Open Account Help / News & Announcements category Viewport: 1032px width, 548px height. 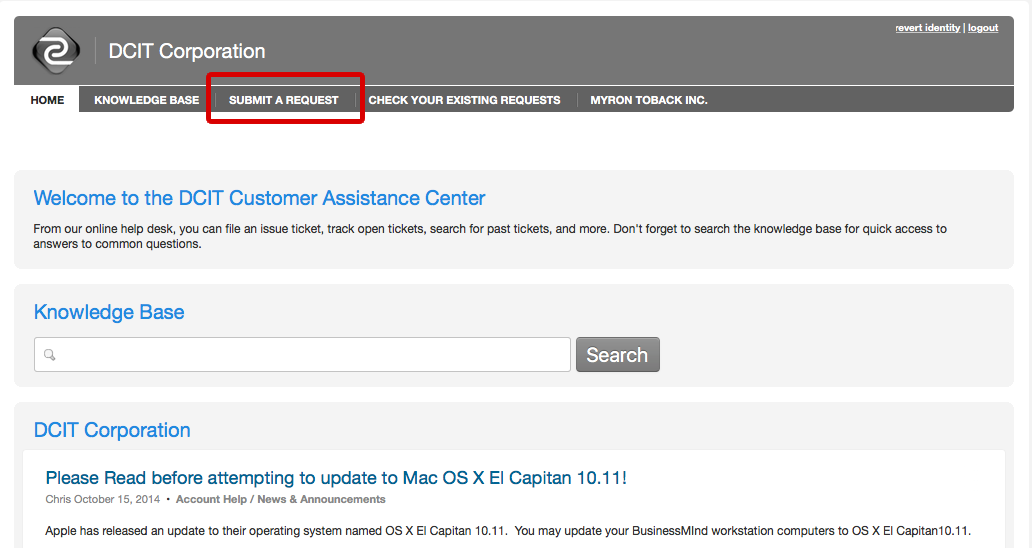pos(280,499)
